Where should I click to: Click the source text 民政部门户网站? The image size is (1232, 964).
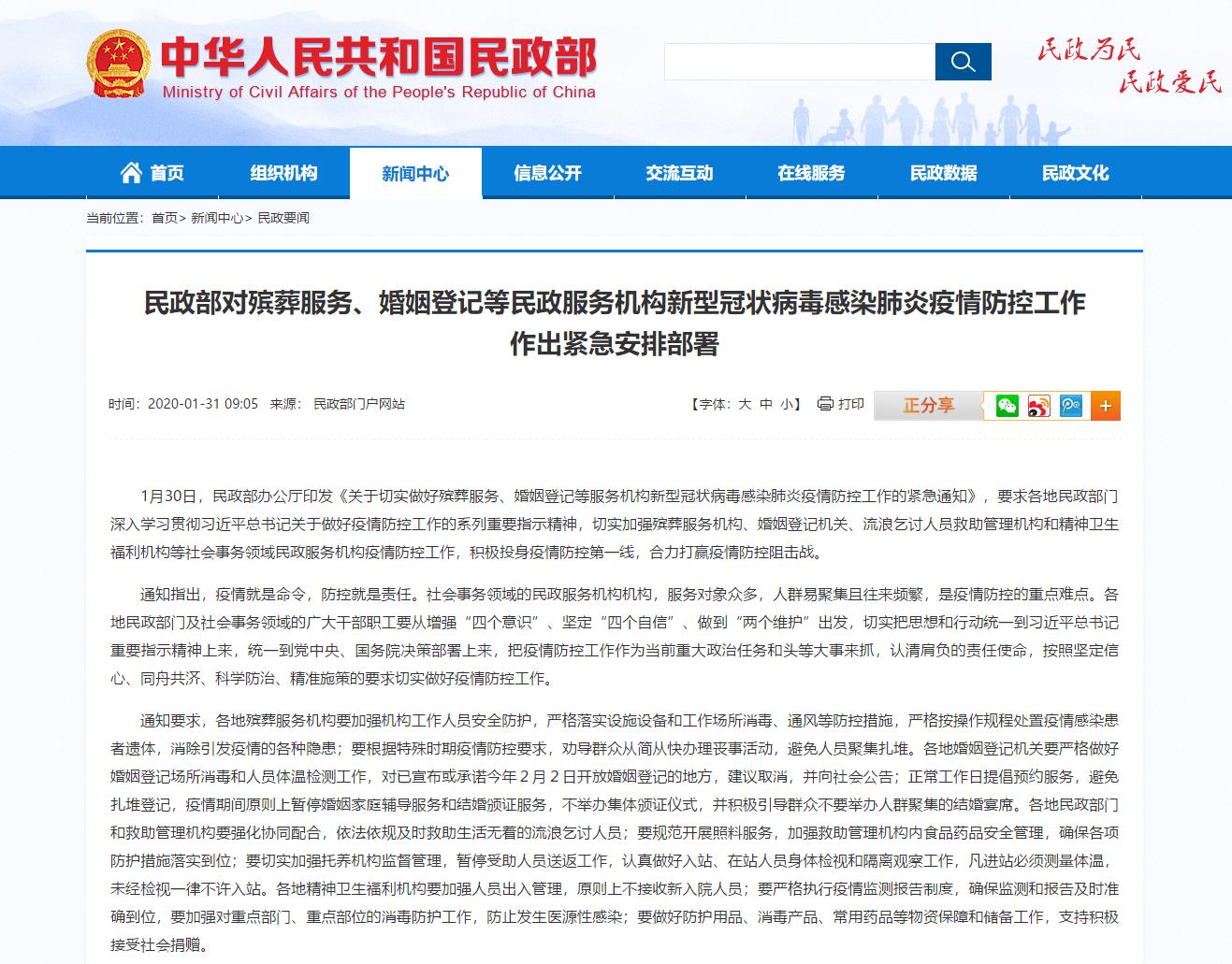[x=359, y=404]
